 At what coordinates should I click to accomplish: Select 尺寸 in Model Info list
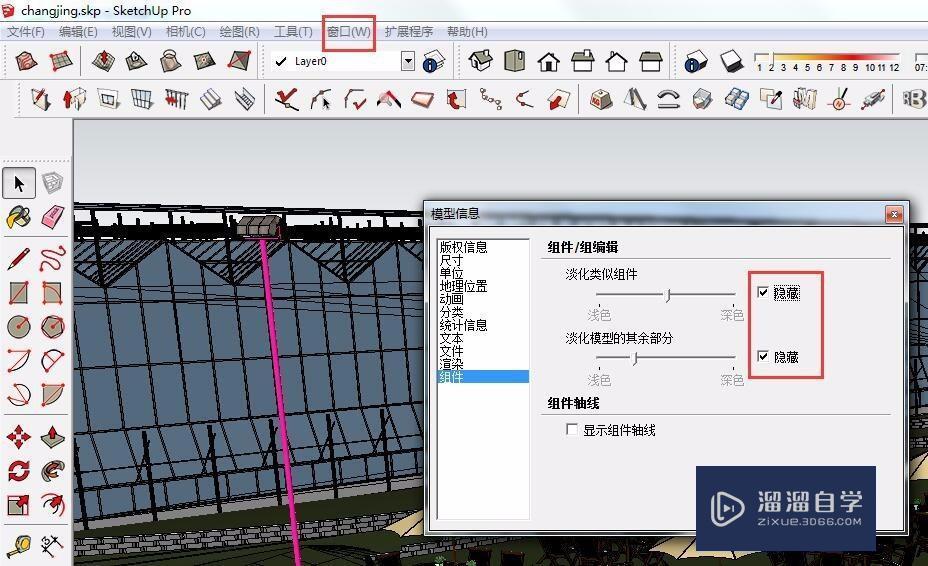[452, 260]
